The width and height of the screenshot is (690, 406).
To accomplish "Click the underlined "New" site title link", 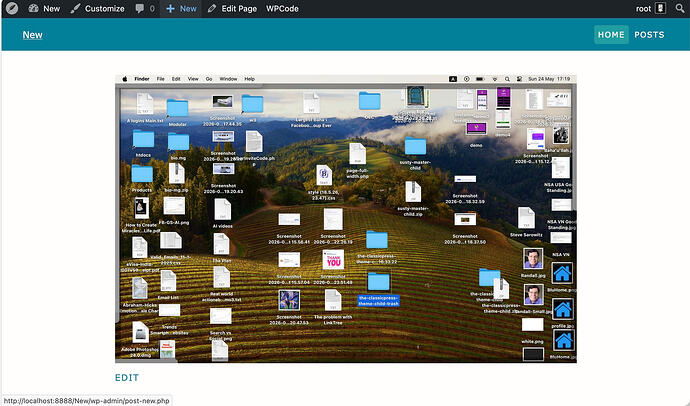I will [x=33, y=35].
